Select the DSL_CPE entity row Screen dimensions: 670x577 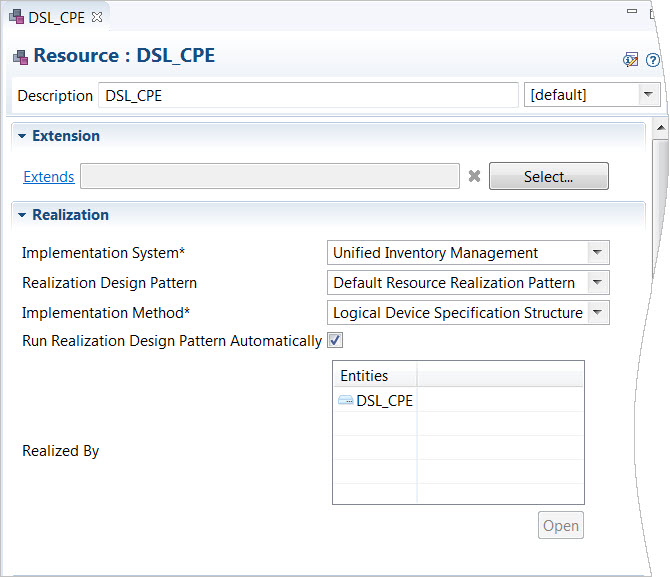pos(458,400)
